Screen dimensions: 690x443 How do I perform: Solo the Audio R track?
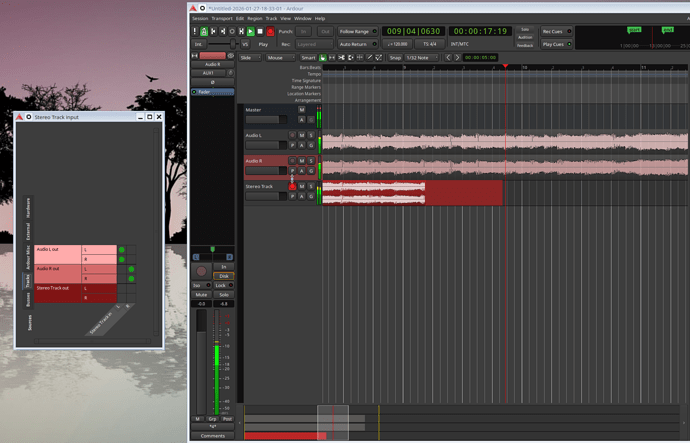coord(311,160)
